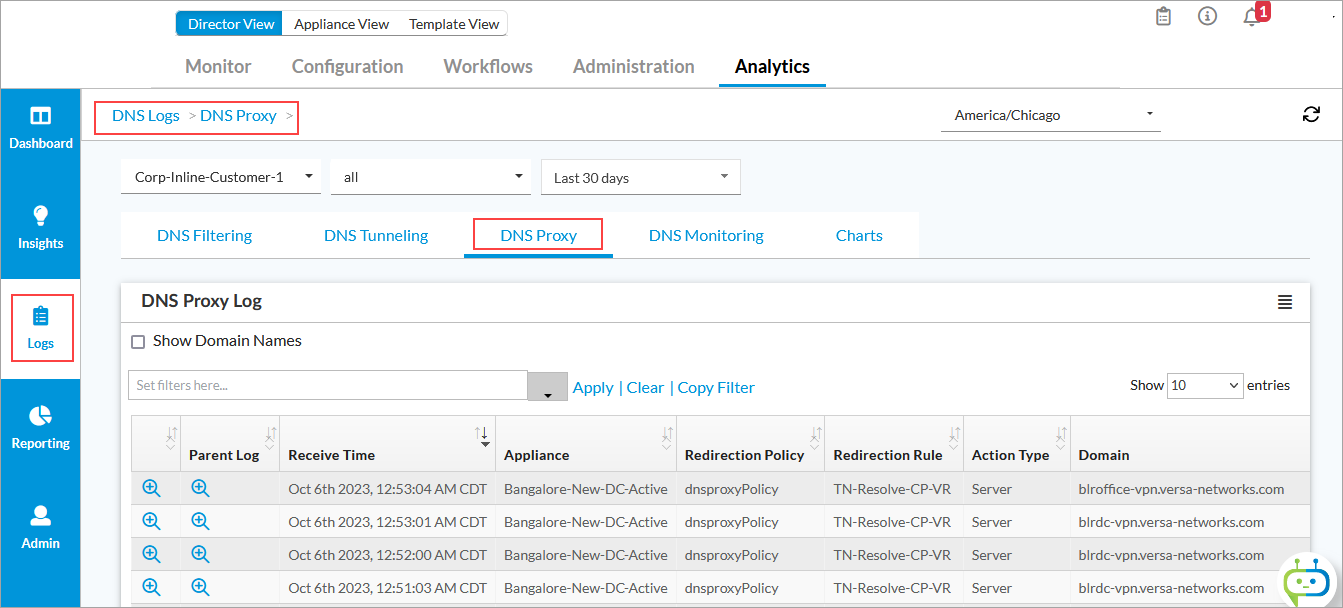Go to Reporting in the sidebar
The width and height of the screenshot is (1343, 608).
(x=40, y=428)
